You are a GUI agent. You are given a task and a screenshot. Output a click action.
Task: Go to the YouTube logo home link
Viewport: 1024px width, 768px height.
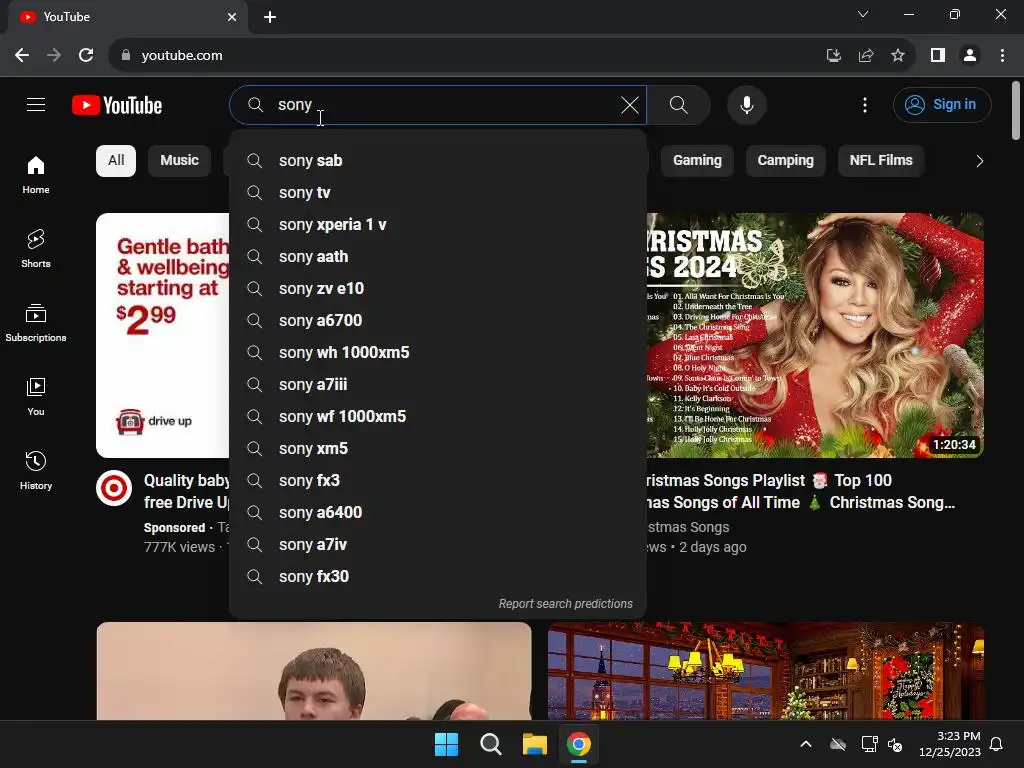coord(117,105)
